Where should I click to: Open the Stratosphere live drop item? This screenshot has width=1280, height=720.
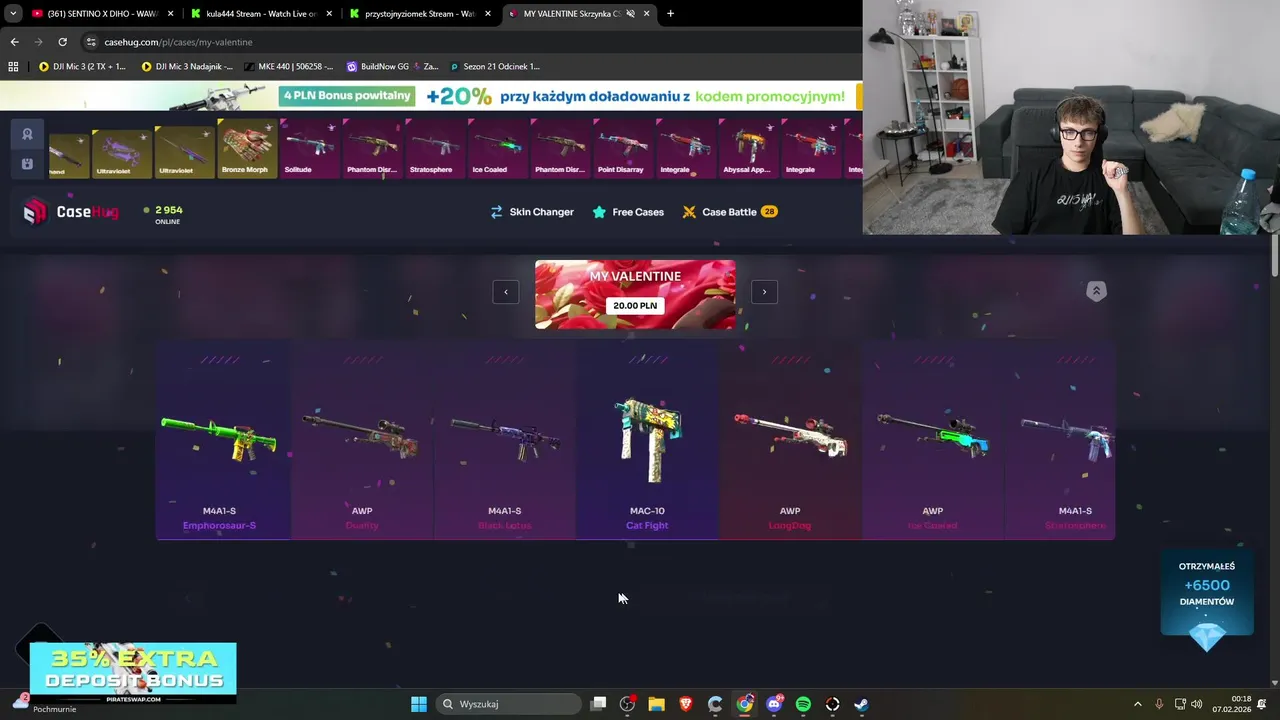click(x=433, y=148)
